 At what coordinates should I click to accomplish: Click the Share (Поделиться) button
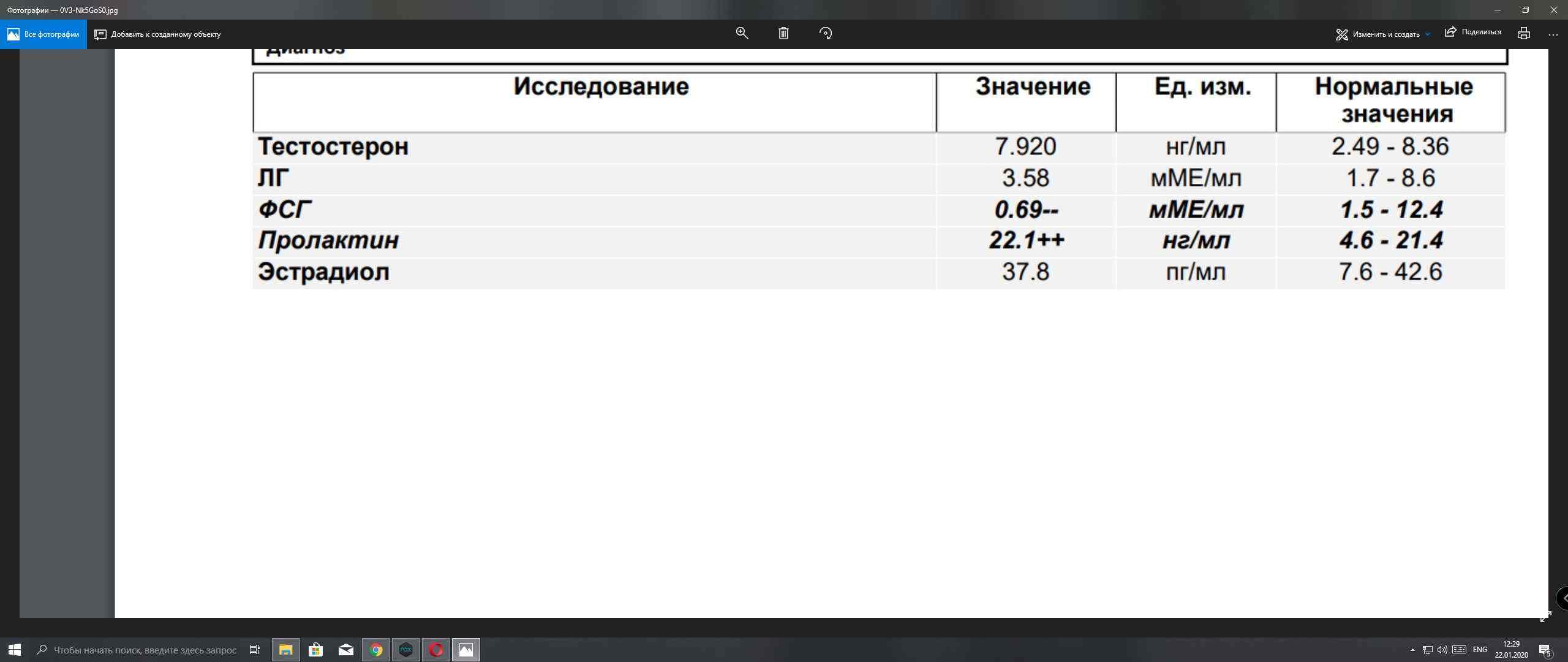point(1473,32)
